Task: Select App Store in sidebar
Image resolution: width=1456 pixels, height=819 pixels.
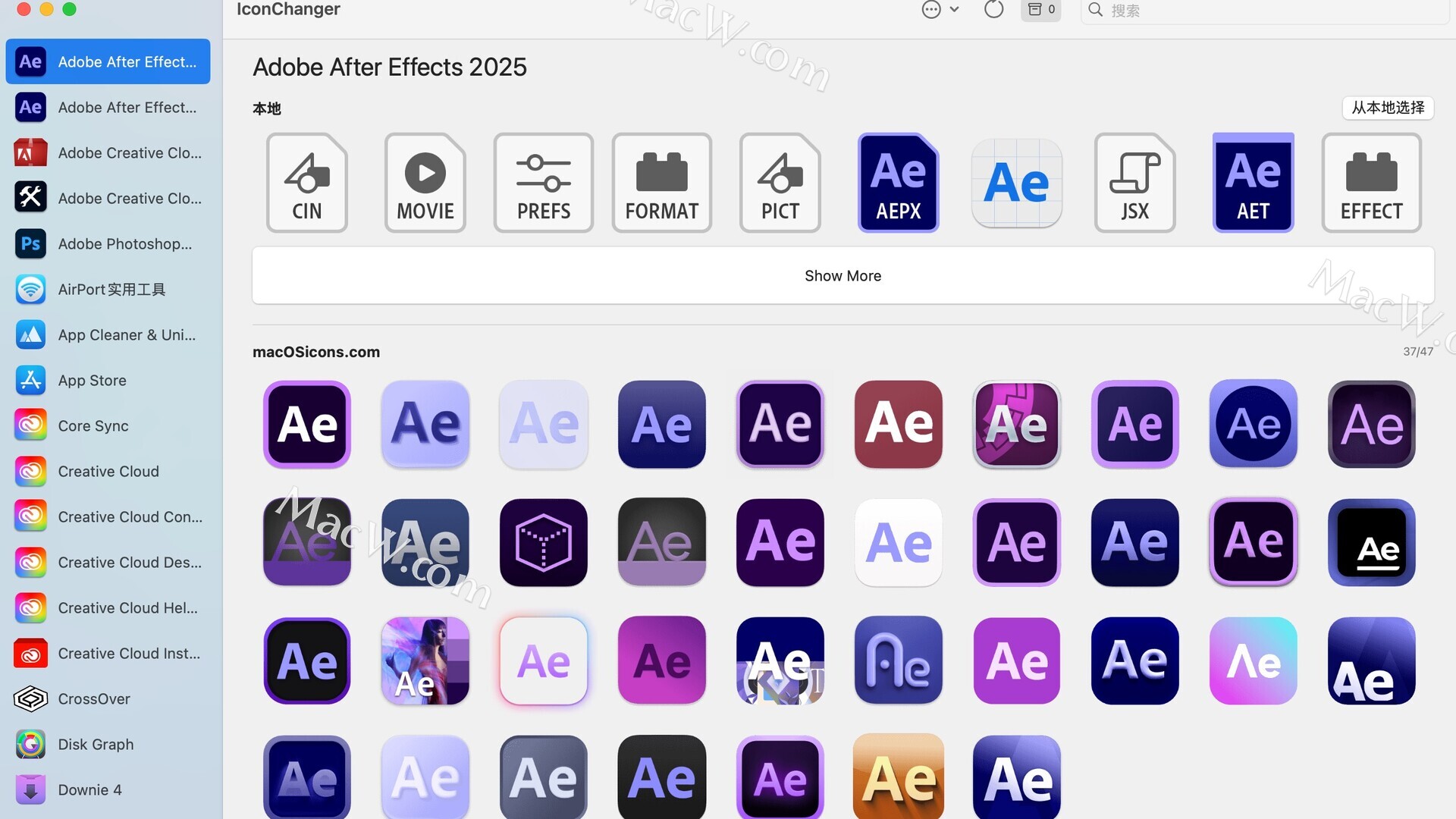Action: 108,380
